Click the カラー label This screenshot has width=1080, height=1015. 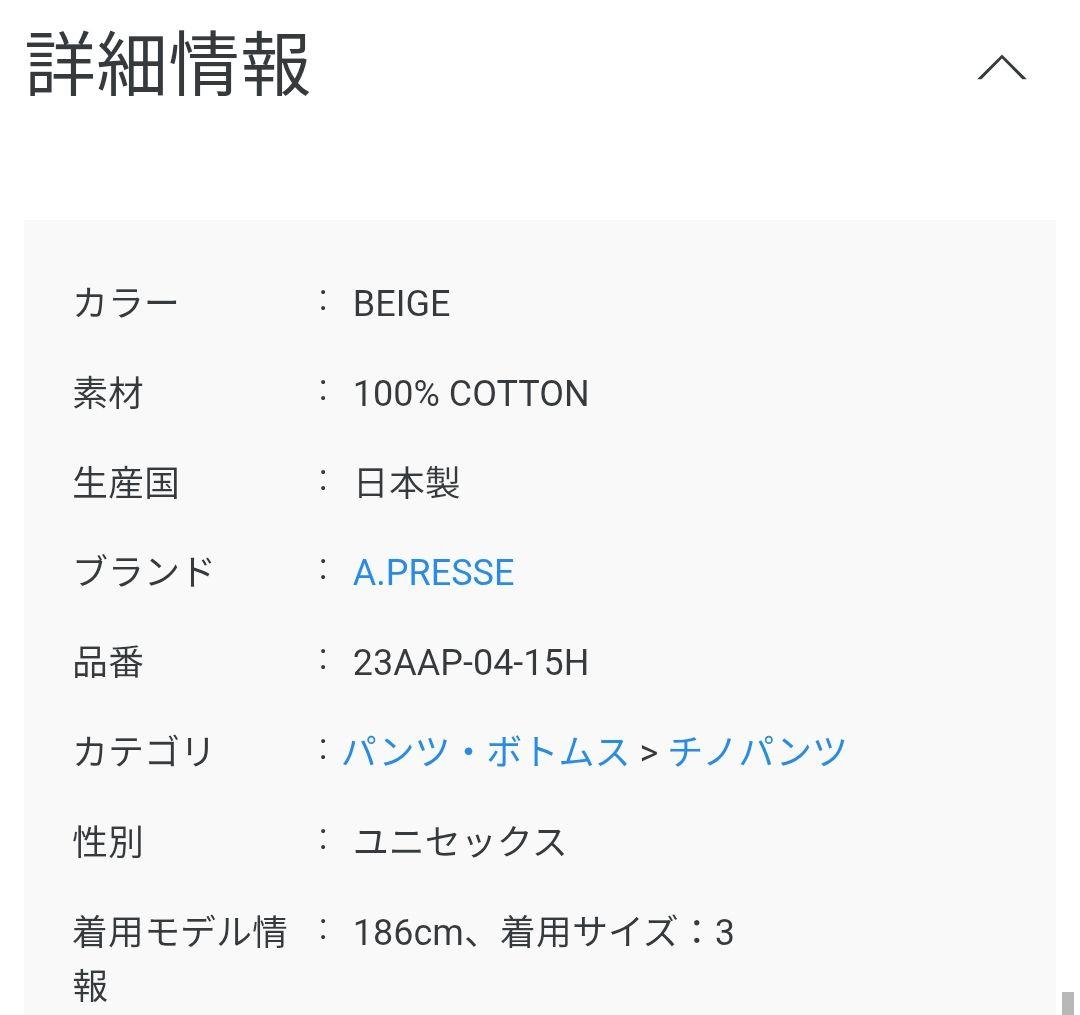[126, 303]
